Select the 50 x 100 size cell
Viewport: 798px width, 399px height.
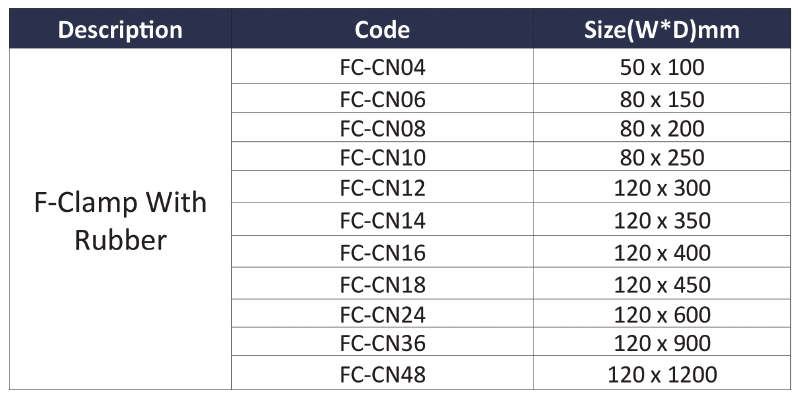(662, 67)
